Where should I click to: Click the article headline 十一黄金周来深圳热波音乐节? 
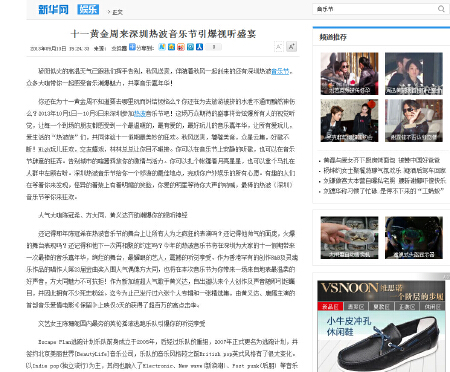[x=163, y=34]
